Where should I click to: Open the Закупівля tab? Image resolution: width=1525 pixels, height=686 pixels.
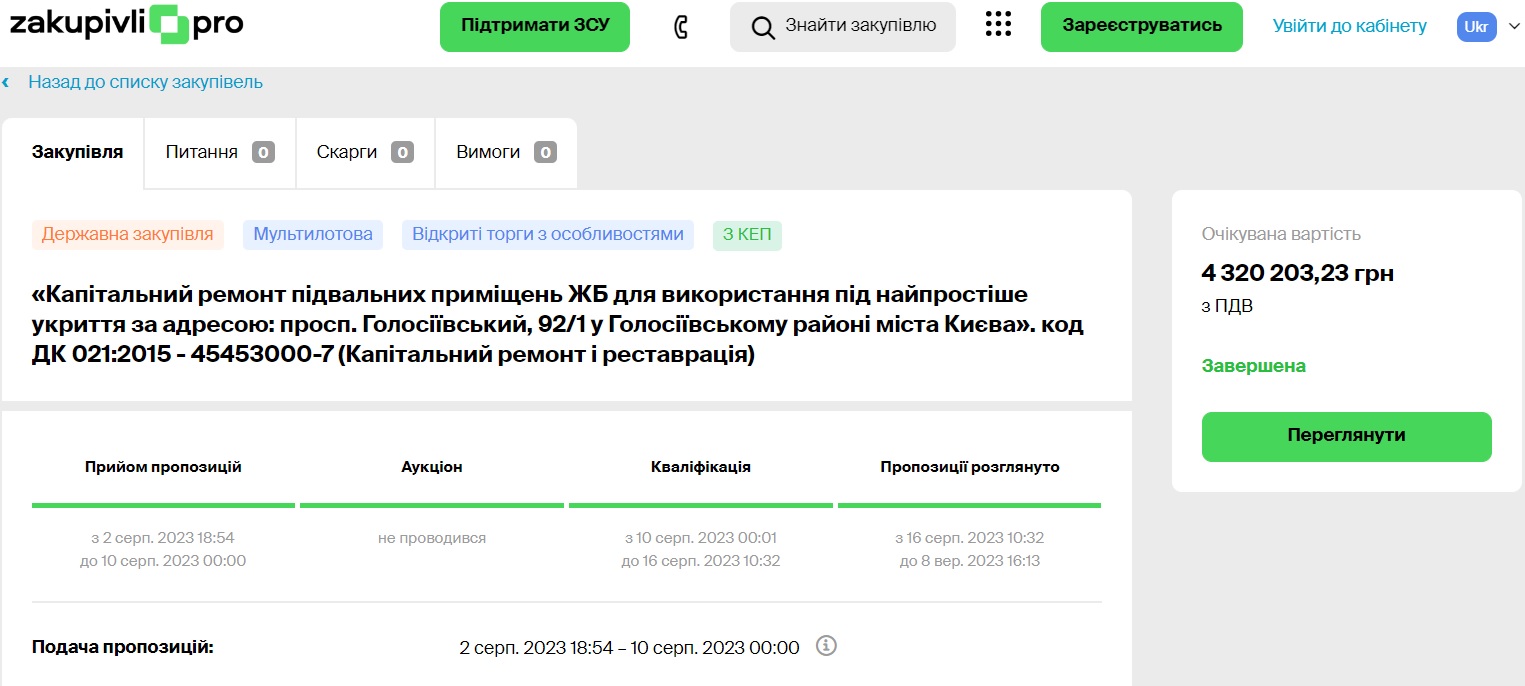pos(78,152)
